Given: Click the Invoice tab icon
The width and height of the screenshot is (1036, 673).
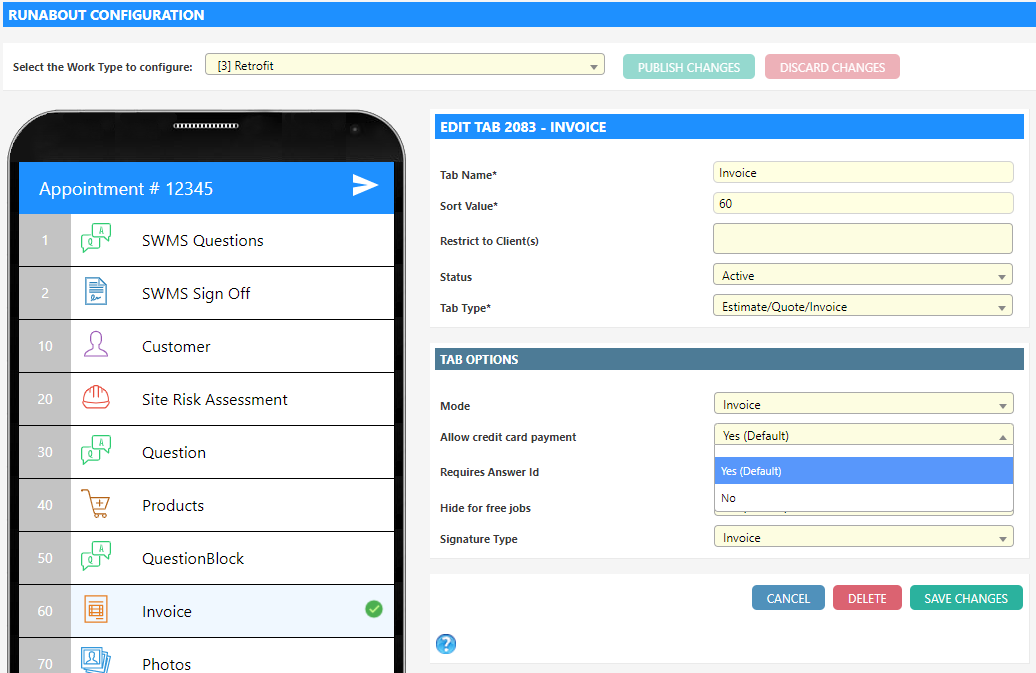Looking at the screenshot, I should tap(96, 611).
